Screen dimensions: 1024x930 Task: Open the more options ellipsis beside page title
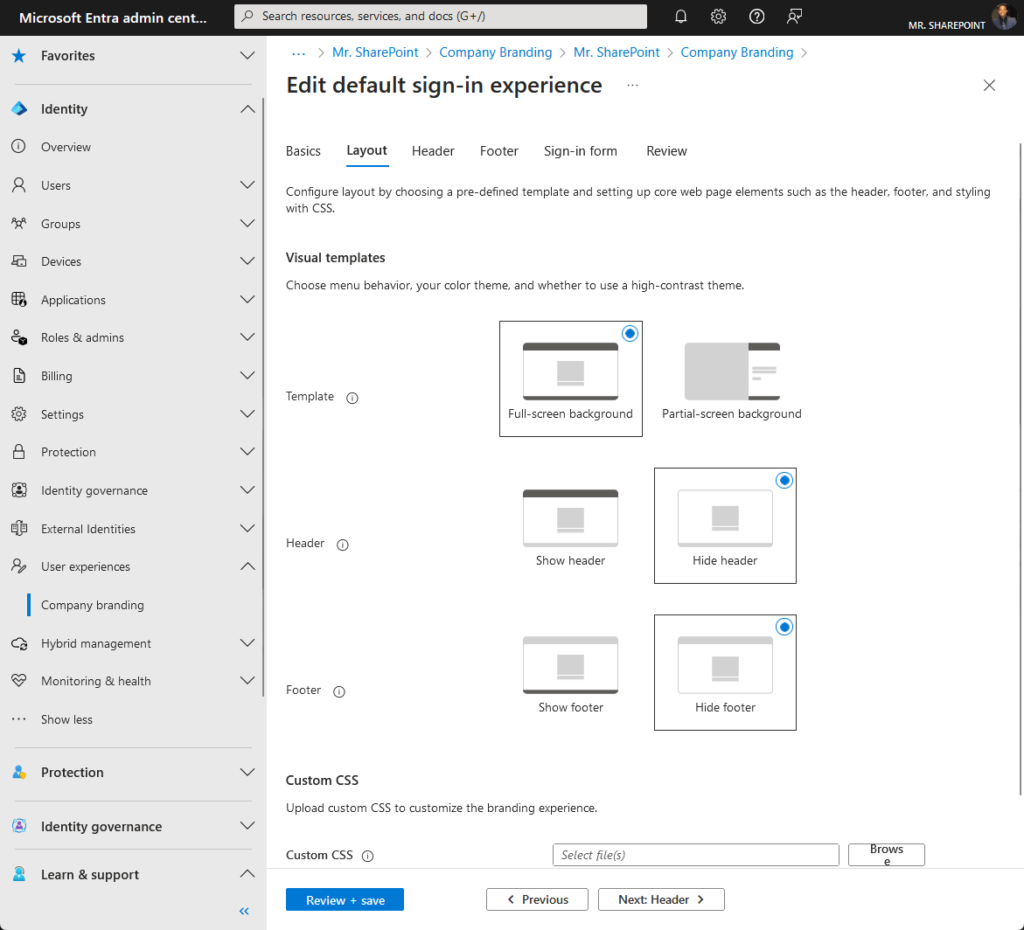click(632, 86)
